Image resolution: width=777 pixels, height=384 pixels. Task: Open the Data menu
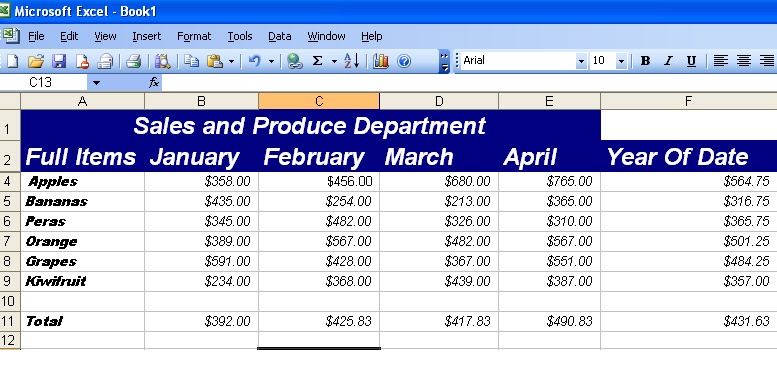279,36
